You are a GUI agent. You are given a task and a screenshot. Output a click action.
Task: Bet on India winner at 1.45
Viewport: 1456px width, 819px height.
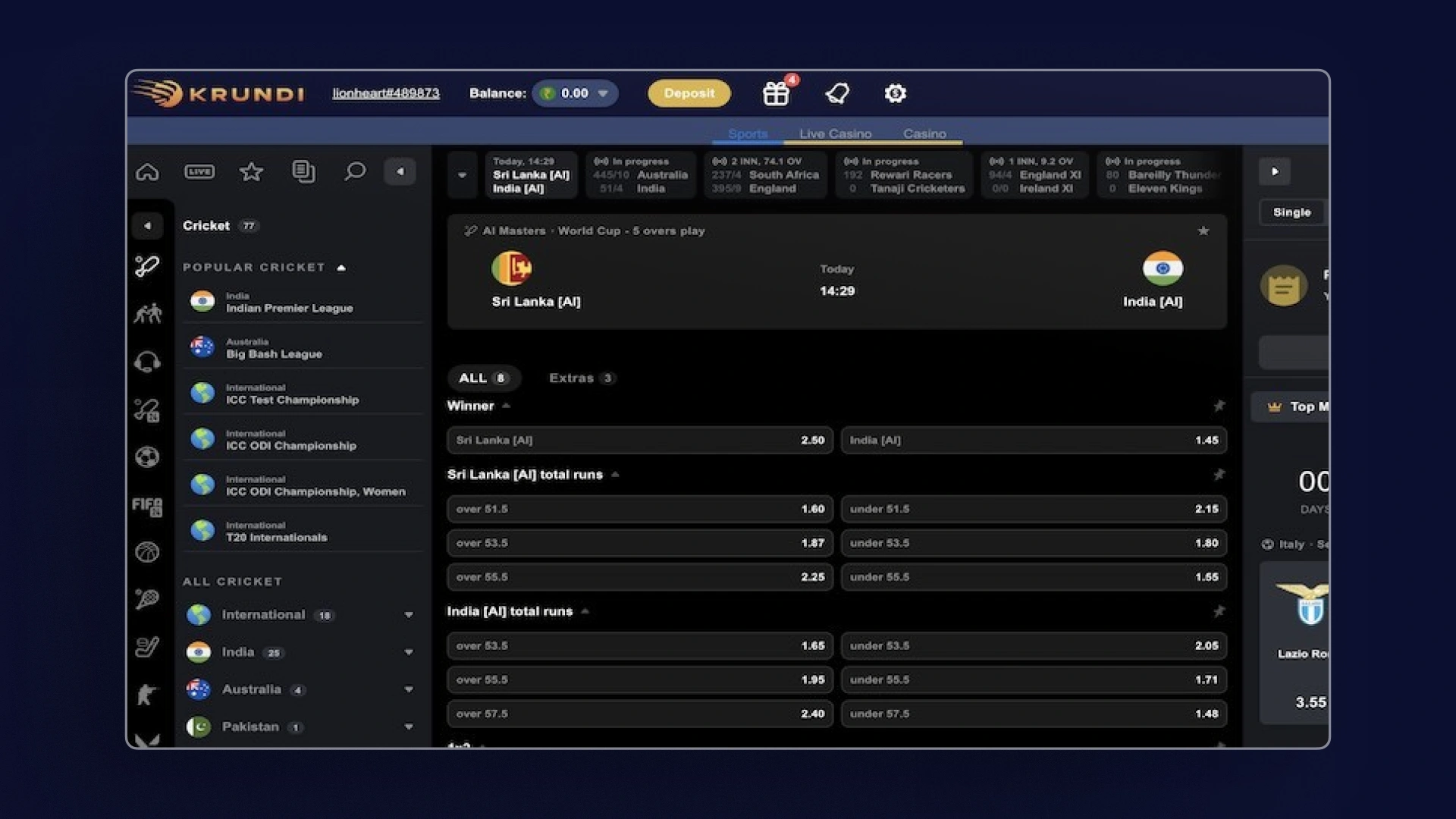click(x=1034, y=441)
